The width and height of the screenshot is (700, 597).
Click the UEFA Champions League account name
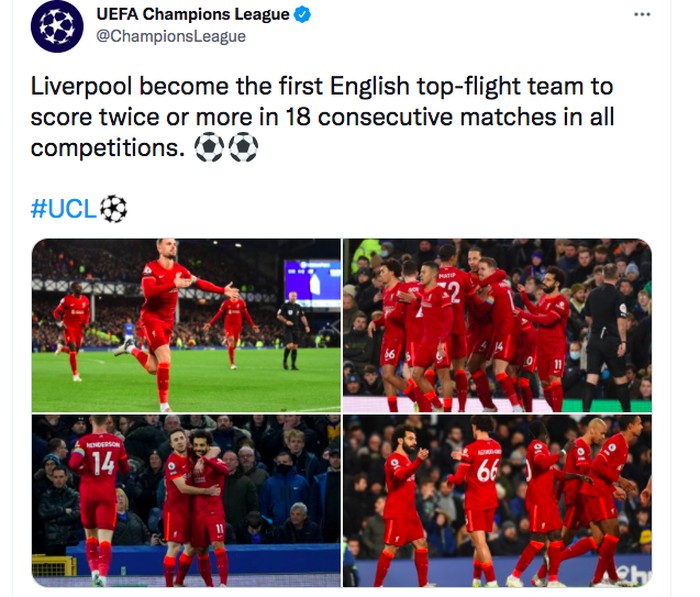[193, 14]
